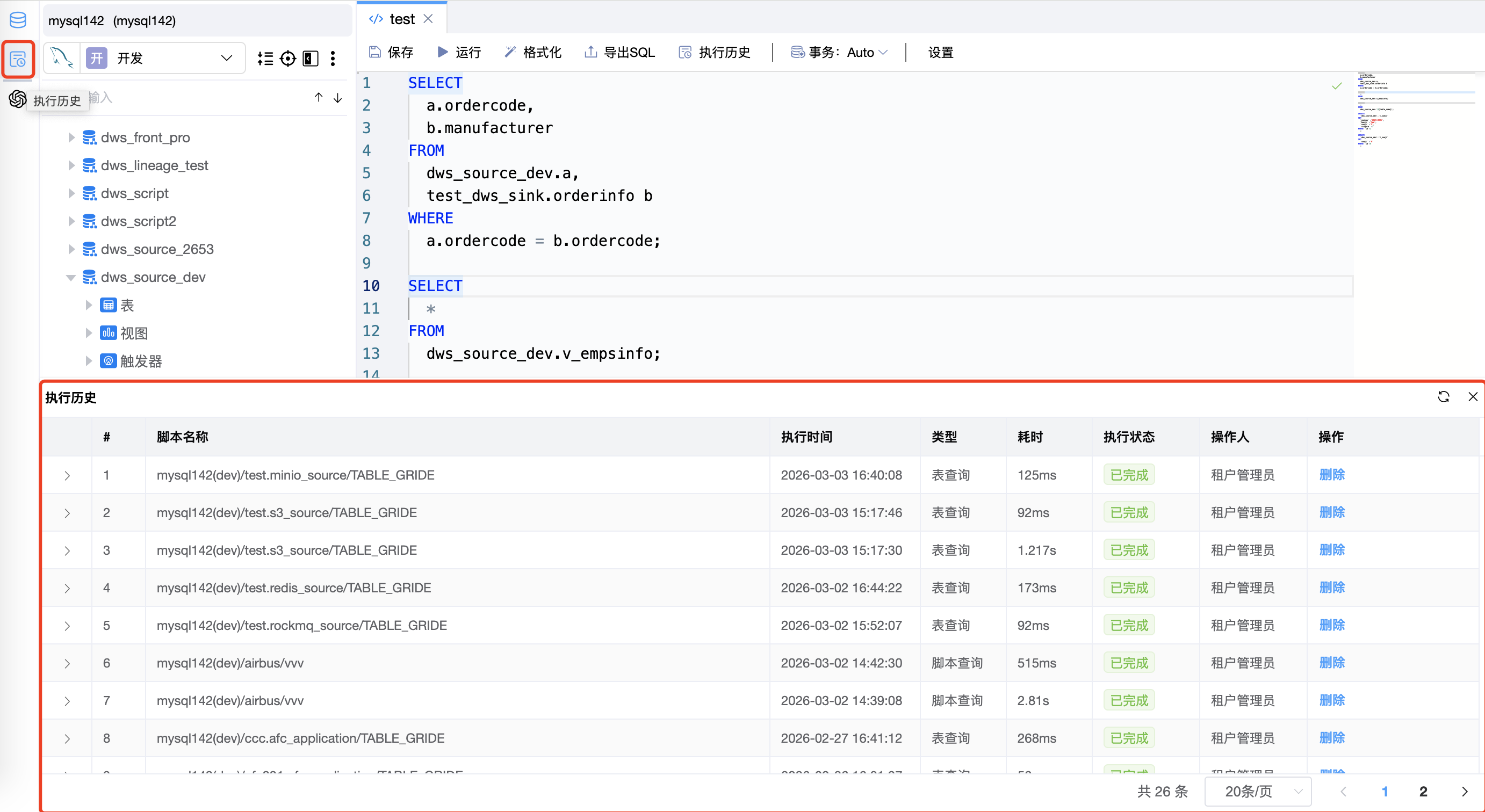The width and height of the screenshot is (1485, 812).
Task: Toggle the collapse side panel icon
Action: pyautogui.click(x=310, y=58)
